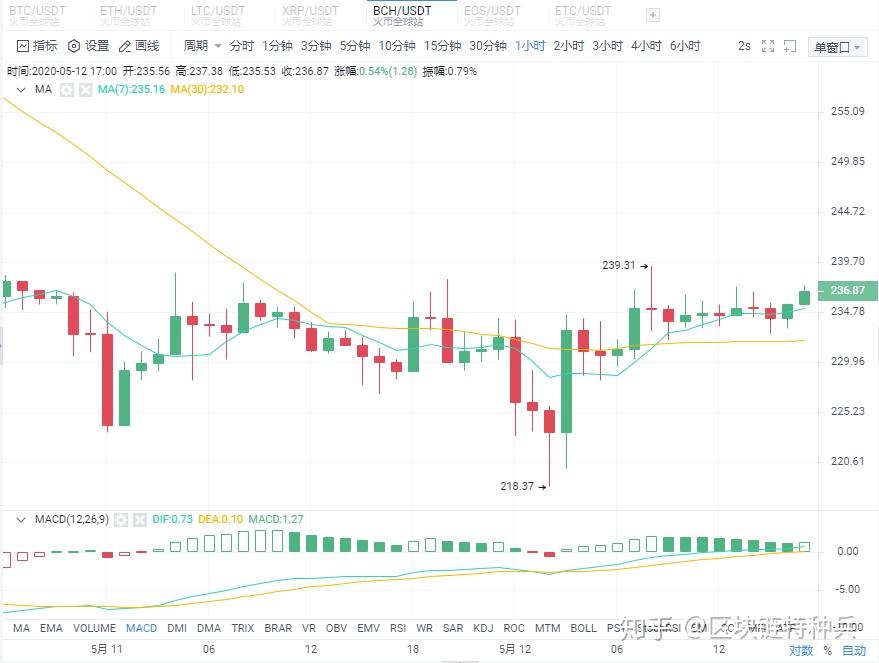Viewport: 879px width, 663px height.
Task: Select the BCH/USDT tab
Action: pyautogui.click(x=402, y=15)
